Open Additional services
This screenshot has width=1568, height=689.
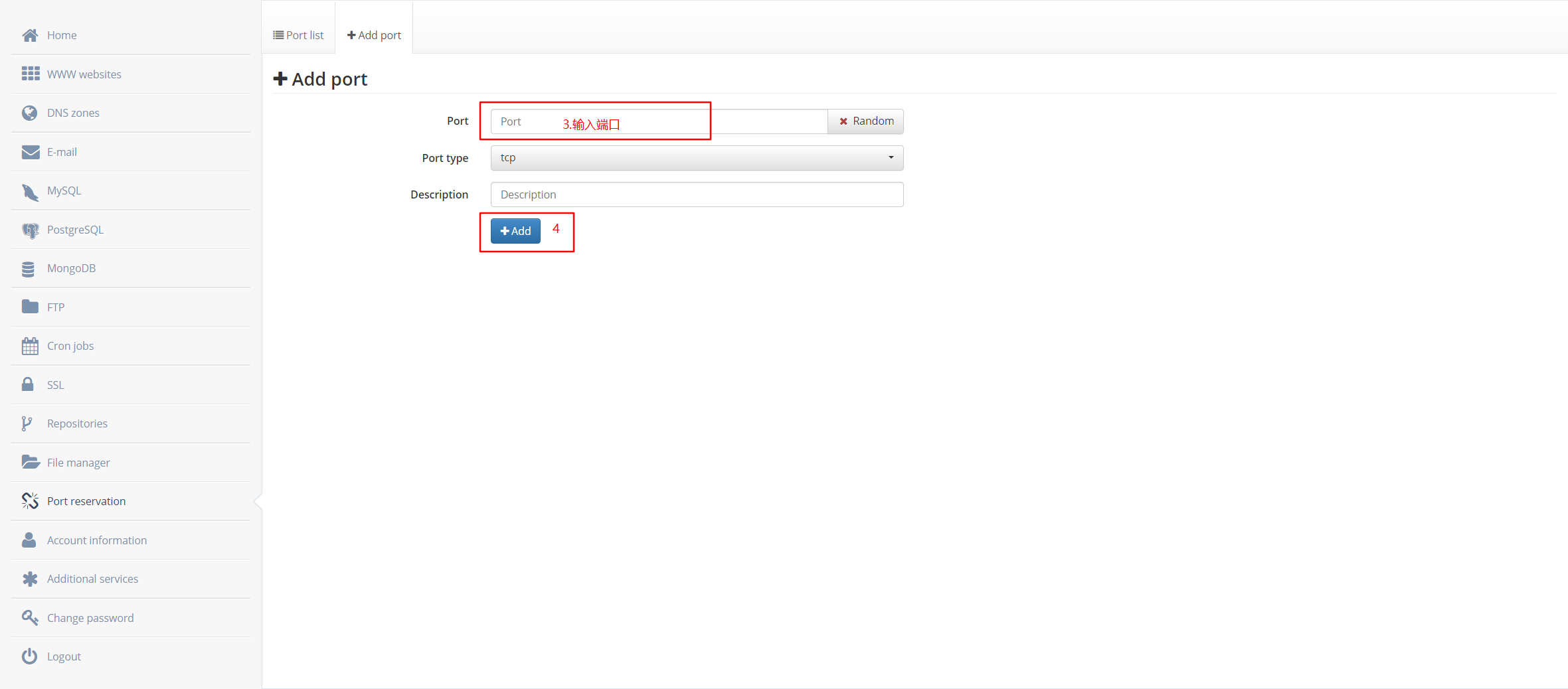[92, 578]
